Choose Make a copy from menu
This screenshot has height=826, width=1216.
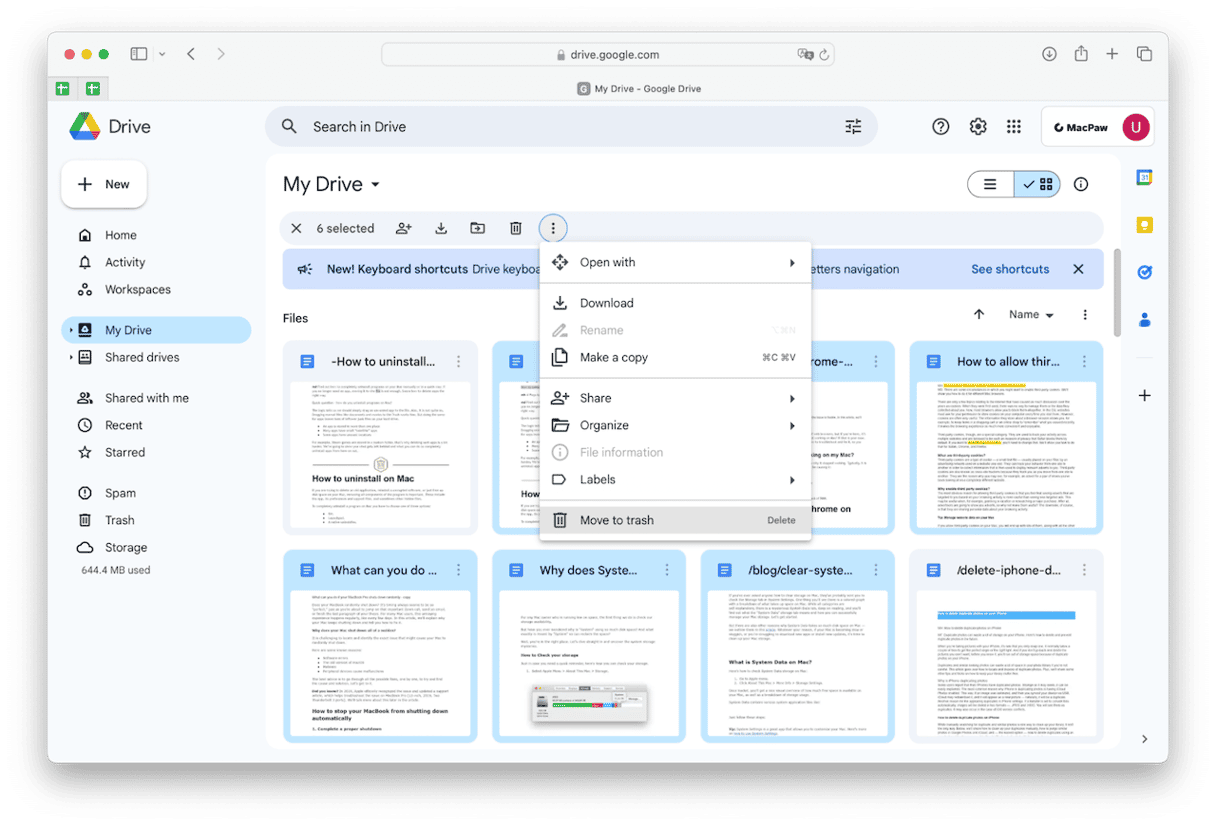pyautogui.click(x=613, y=357)
